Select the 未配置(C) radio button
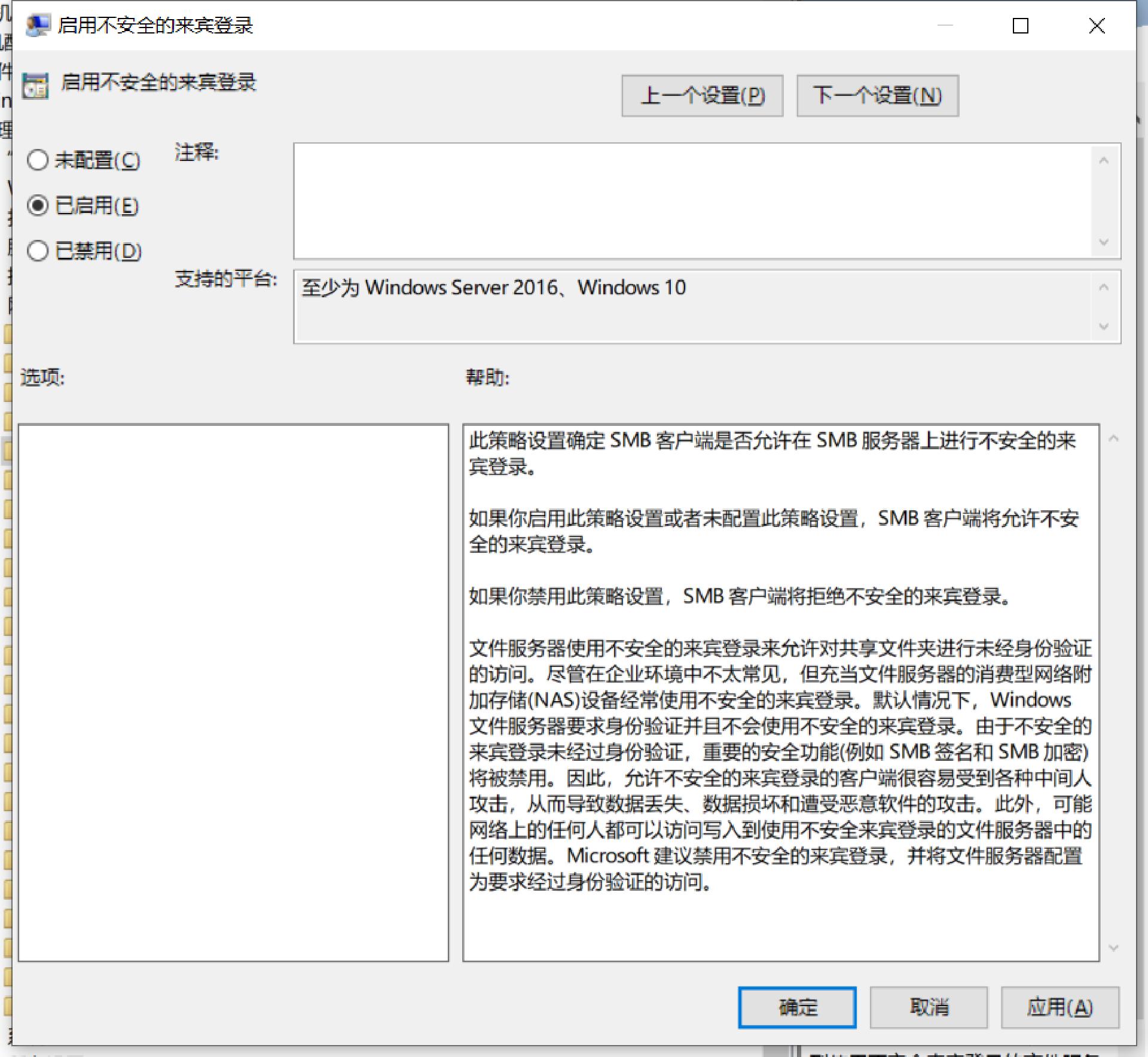Screen dimensions: 1148x1057 click(x=84, y=160)
